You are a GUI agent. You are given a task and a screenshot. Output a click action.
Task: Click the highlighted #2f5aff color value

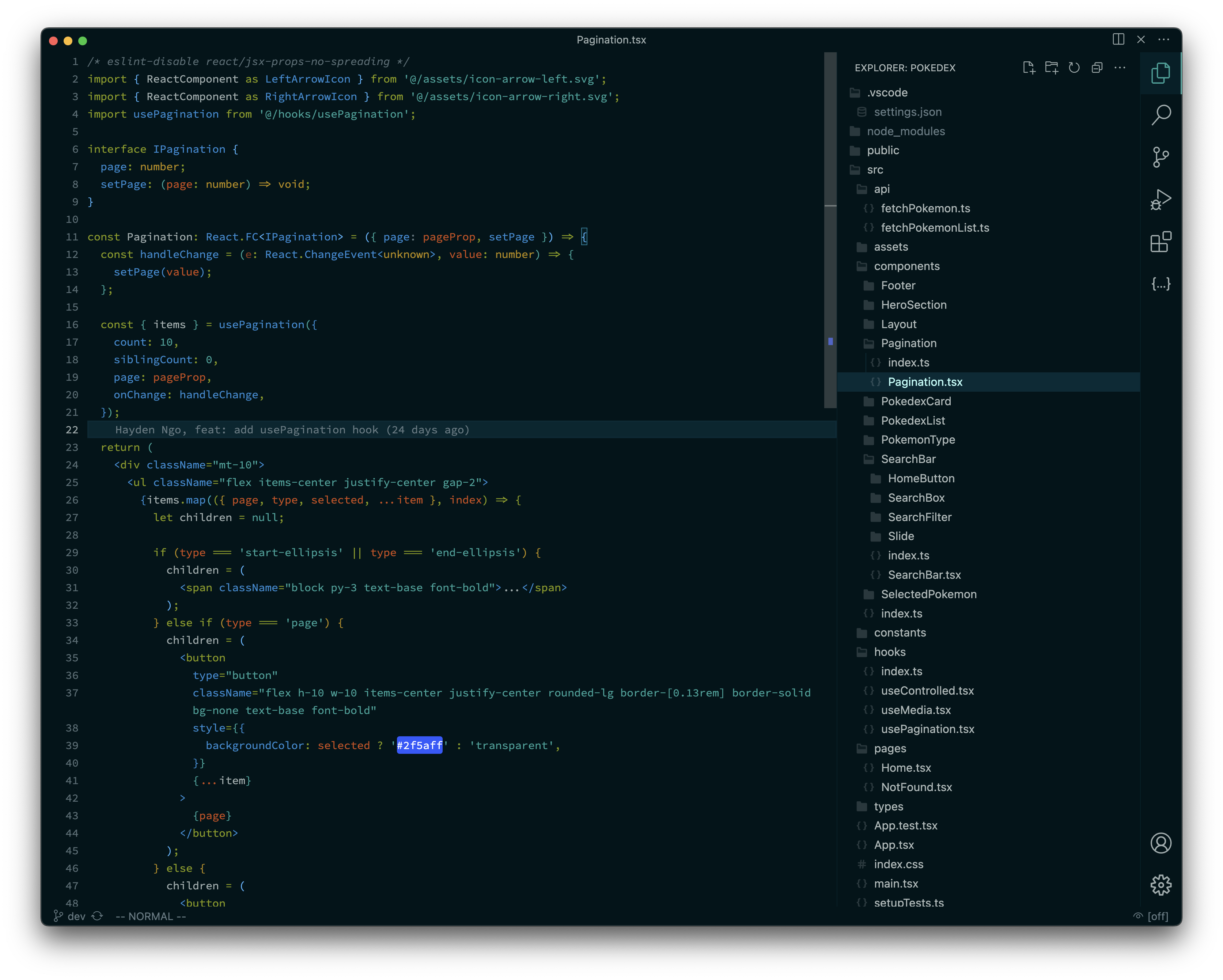[419, 746]
